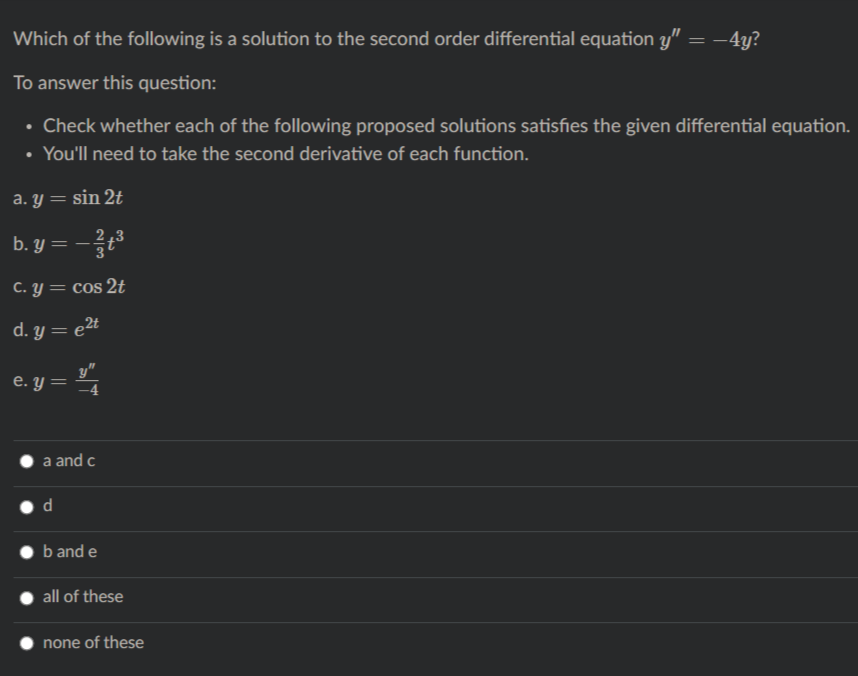Viewport: 858px width, 676px height.
Task: Choose the radio button for answer "d"
Action: click(26, 507)
